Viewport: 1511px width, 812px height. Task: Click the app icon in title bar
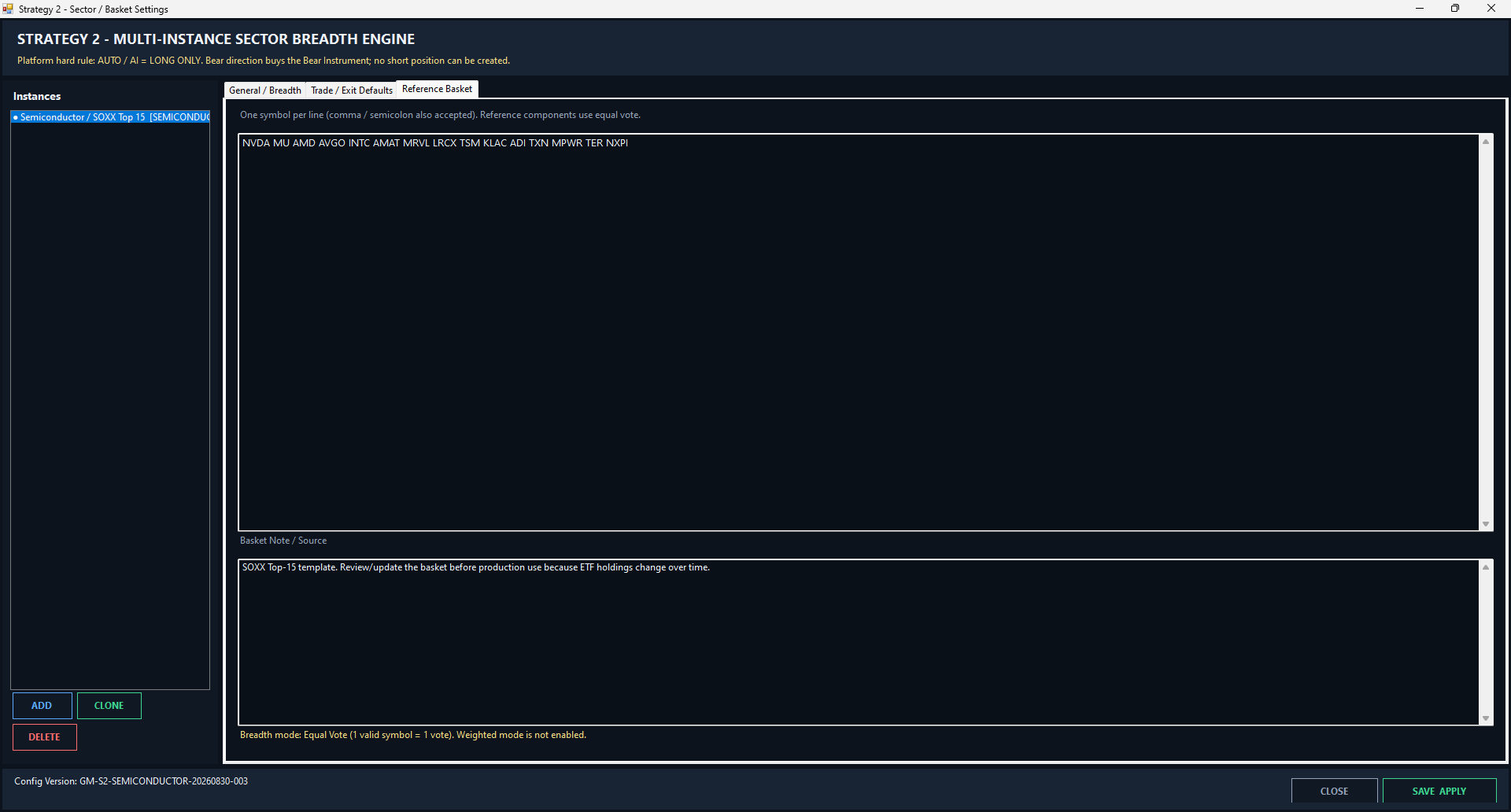(x=8, y=9)
